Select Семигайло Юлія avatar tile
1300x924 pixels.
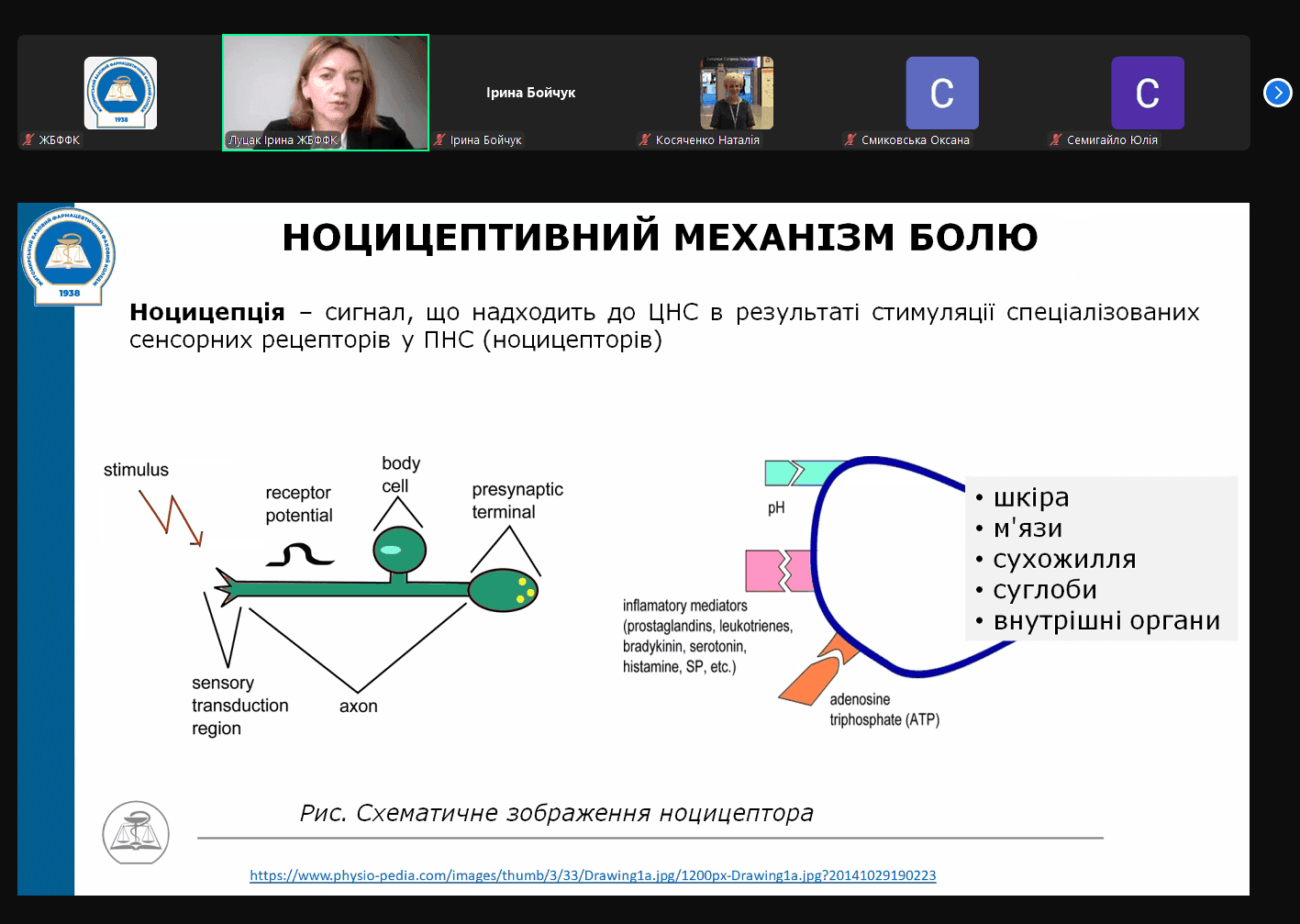click(1148, 93)
